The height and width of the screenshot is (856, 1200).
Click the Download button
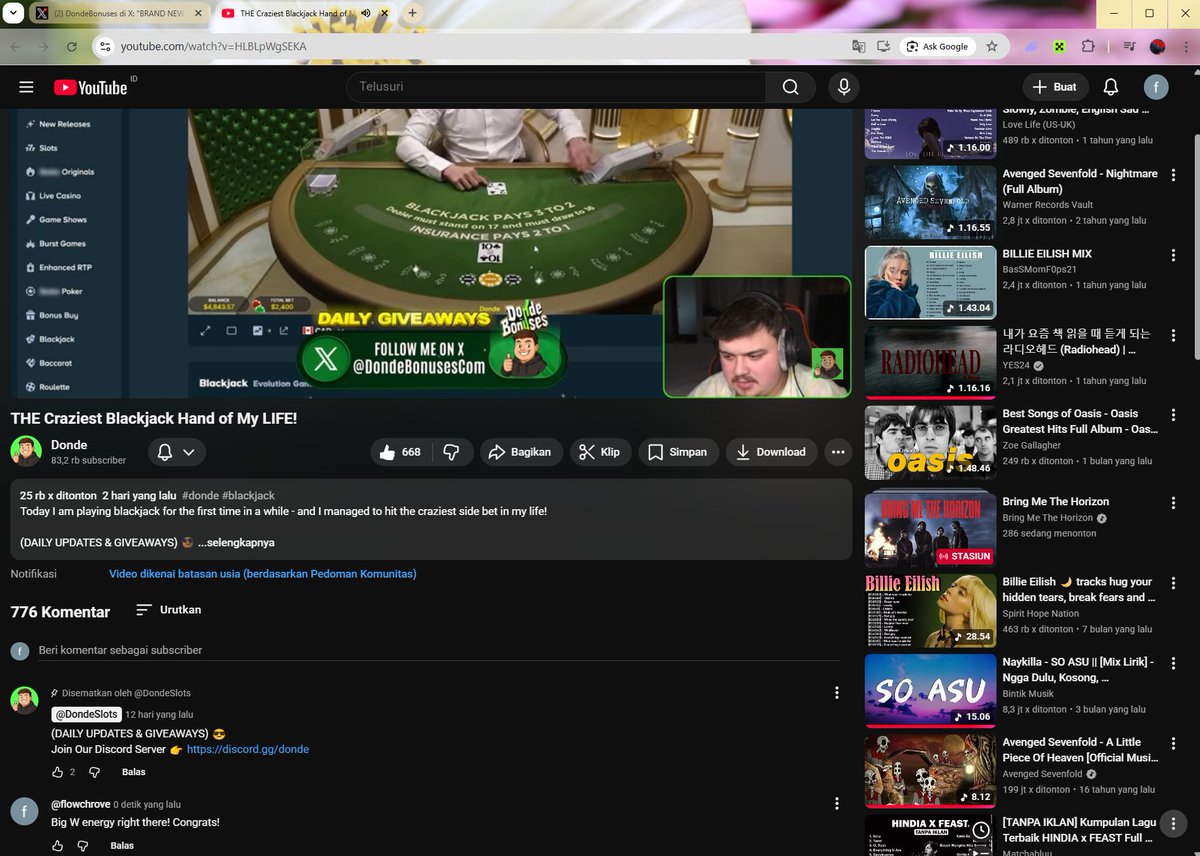(771, 452)
